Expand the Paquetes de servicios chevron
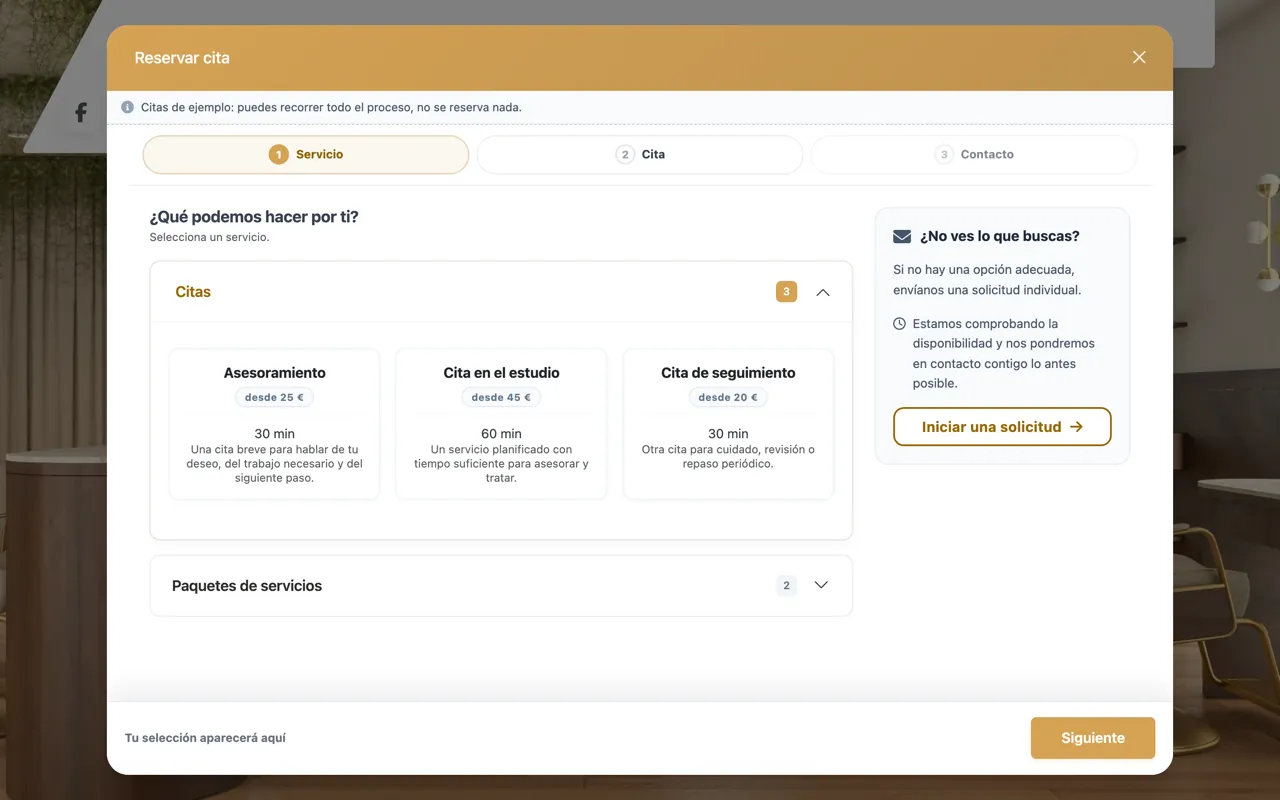 tap(821, 585)
